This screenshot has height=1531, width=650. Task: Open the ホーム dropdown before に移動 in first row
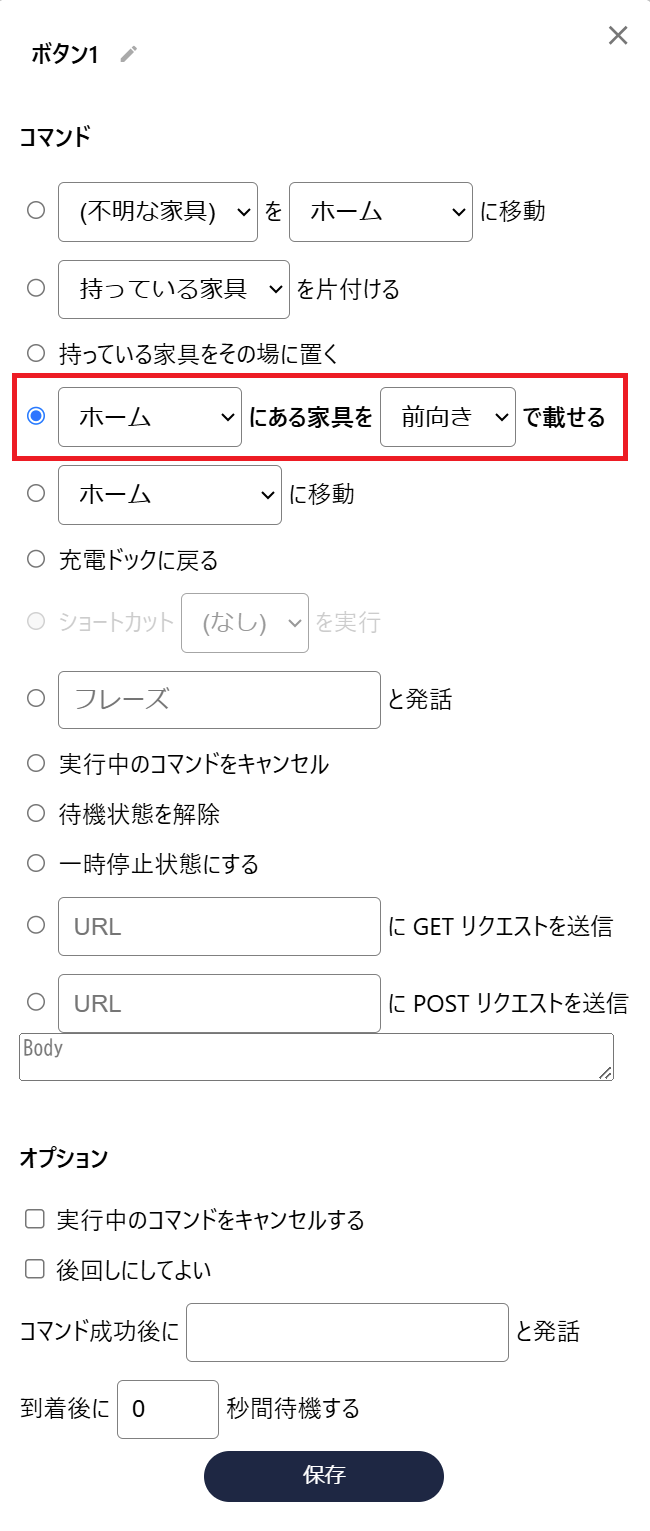coord(381,211)
